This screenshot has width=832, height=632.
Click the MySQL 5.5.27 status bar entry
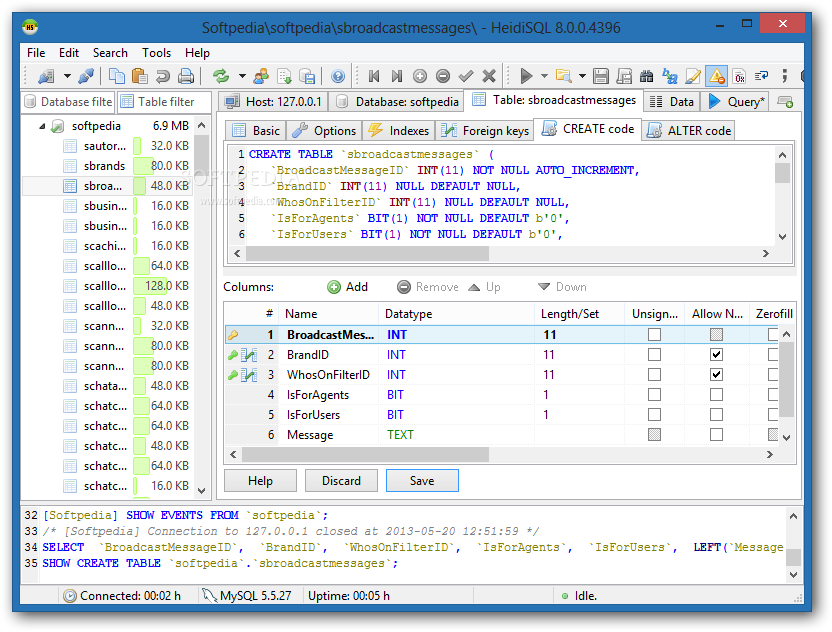click(250, 596)
